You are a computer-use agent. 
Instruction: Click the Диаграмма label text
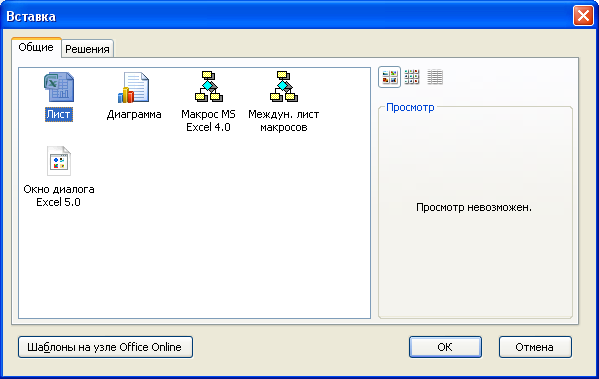point(134,114)
